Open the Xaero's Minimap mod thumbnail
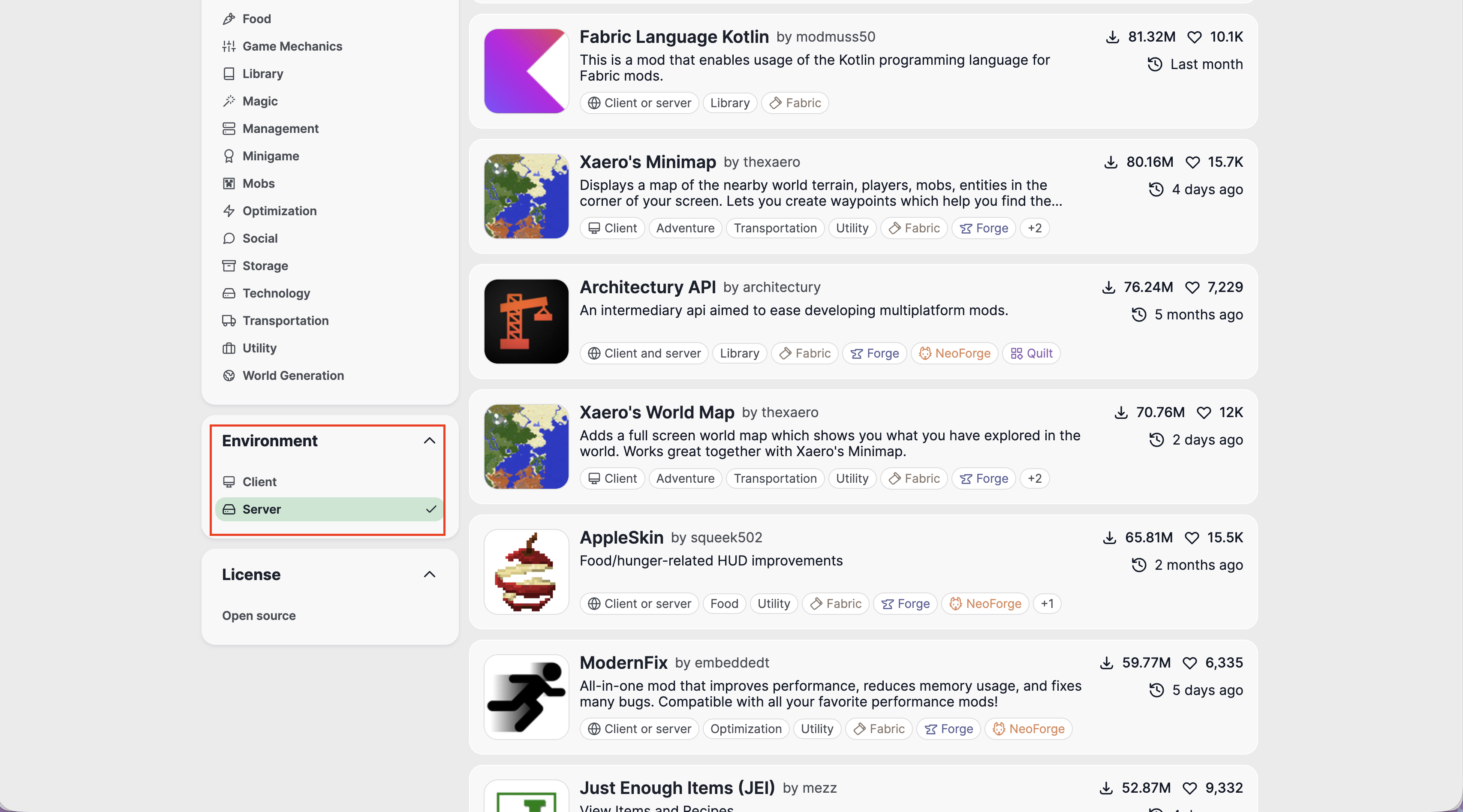This screenshot has height=812, width=1463. [527, 196]
